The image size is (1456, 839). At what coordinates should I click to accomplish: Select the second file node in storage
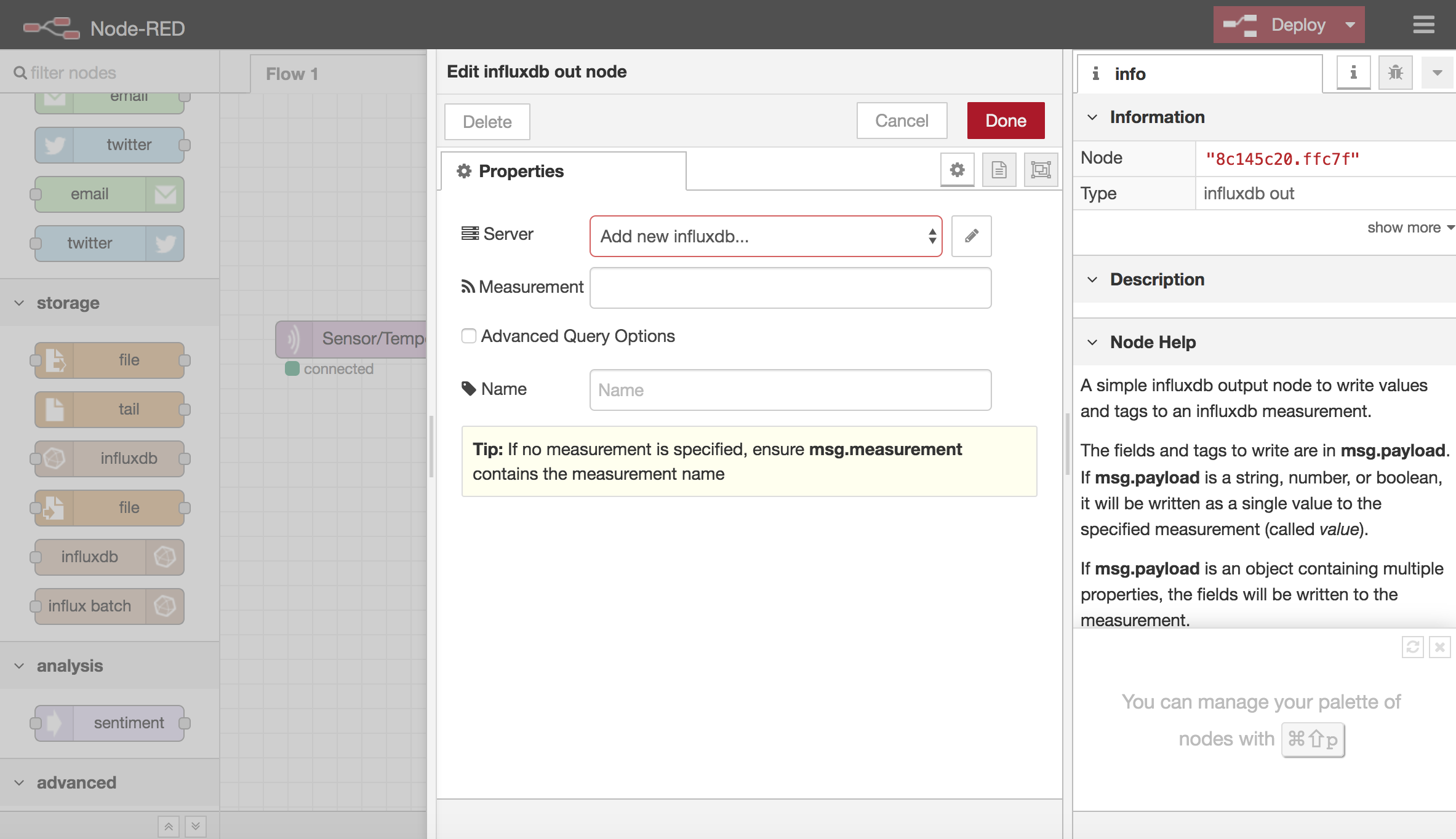click(x=110, y=508)
